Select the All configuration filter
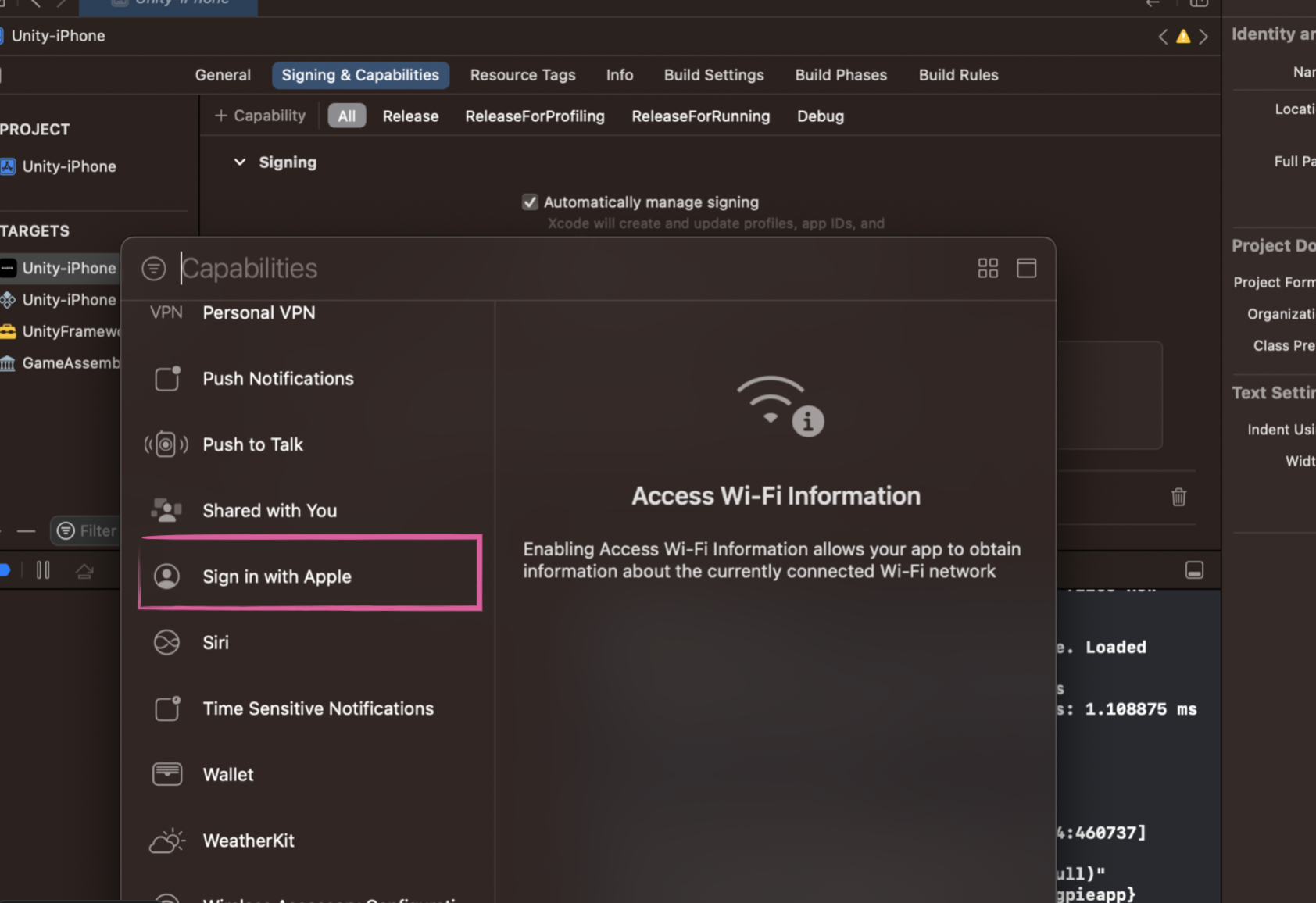 [347, 116]
